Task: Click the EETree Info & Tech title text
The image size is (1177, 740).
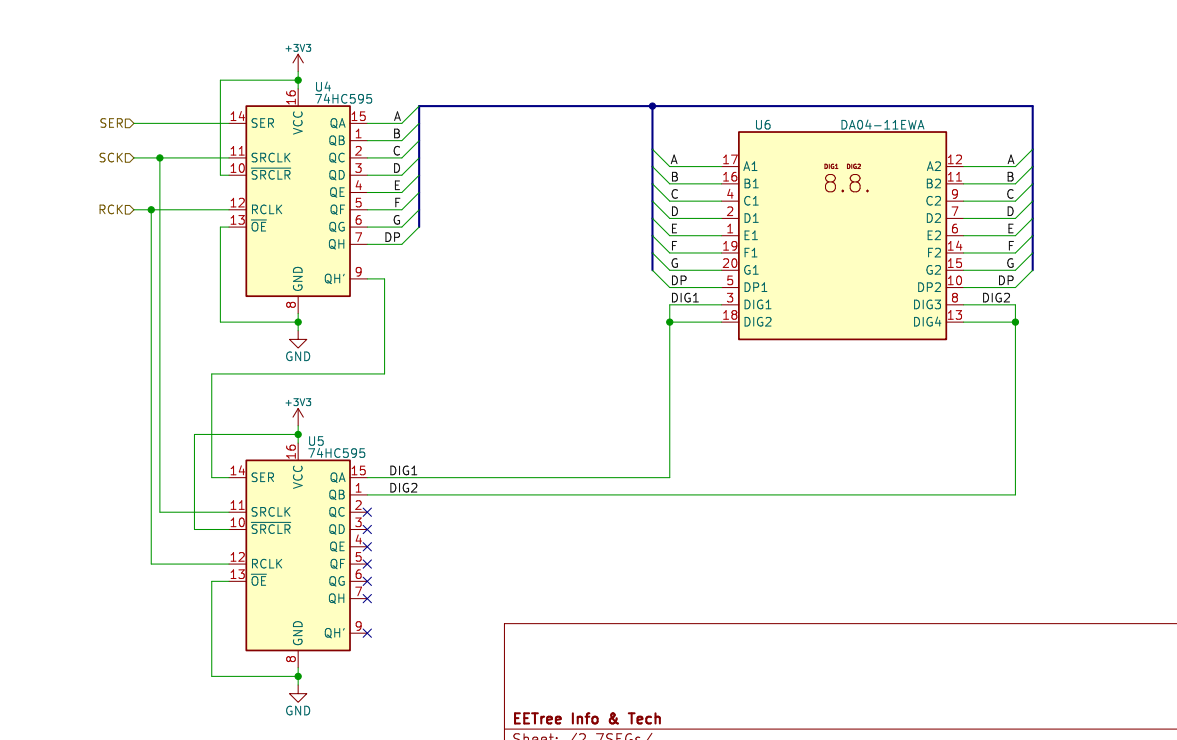Action: point(587,718)
